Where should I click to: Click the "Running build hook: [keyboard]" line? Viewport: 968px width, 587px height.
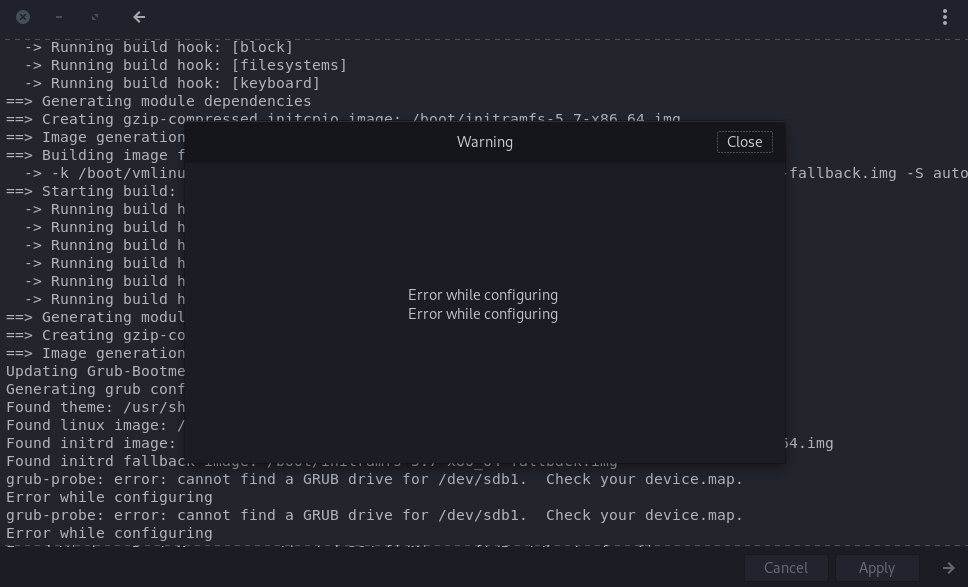pos(172,83)
